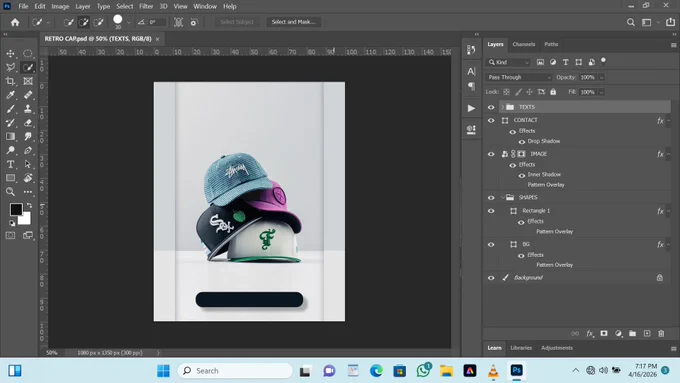Open the layer filter Kind dropdown
Viewport: 680px width, 383px height.
point(508,62)
